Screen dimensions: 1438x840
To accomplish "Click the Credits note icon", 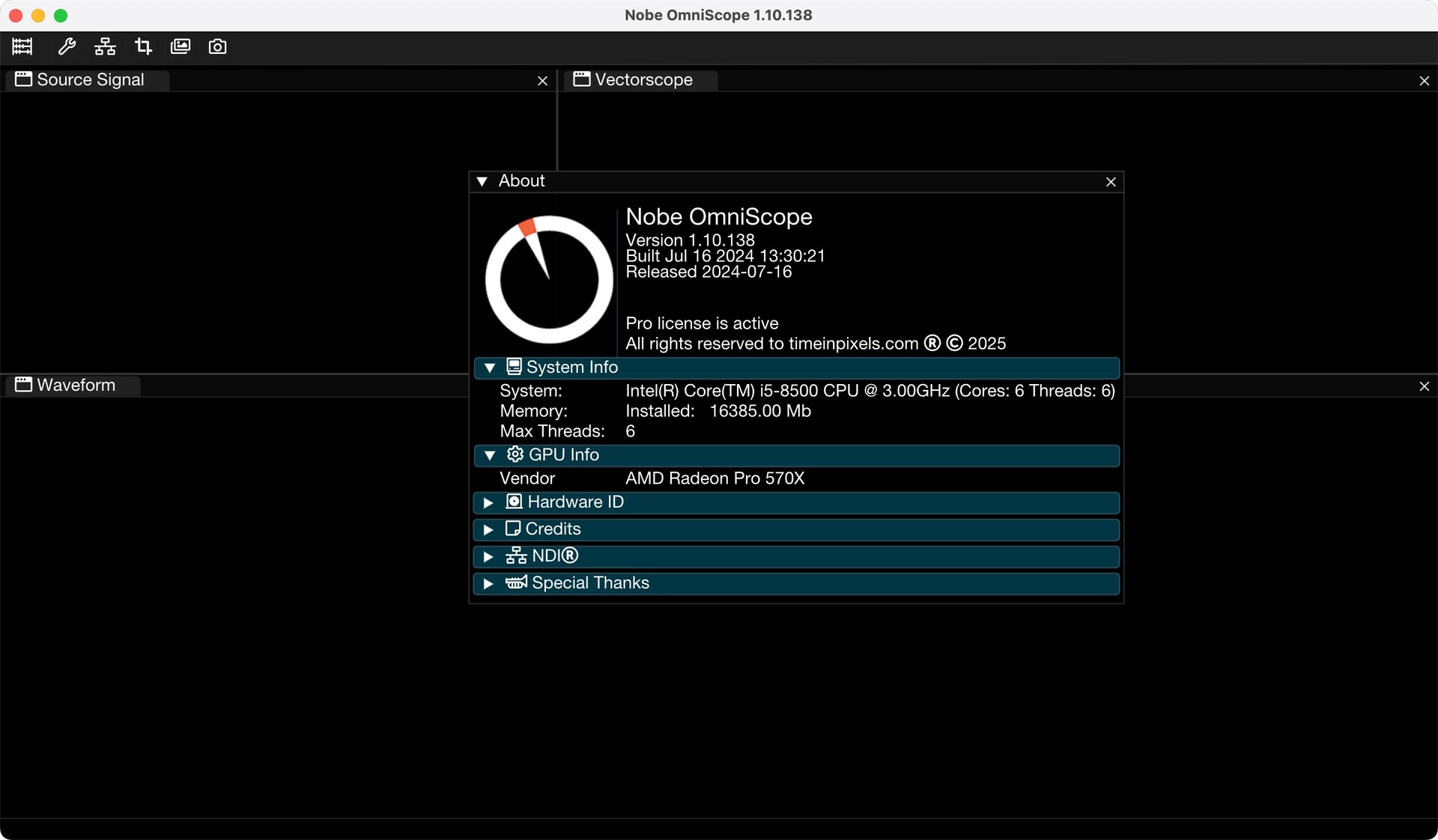I will pyautogui.click(x=513, y=528).
